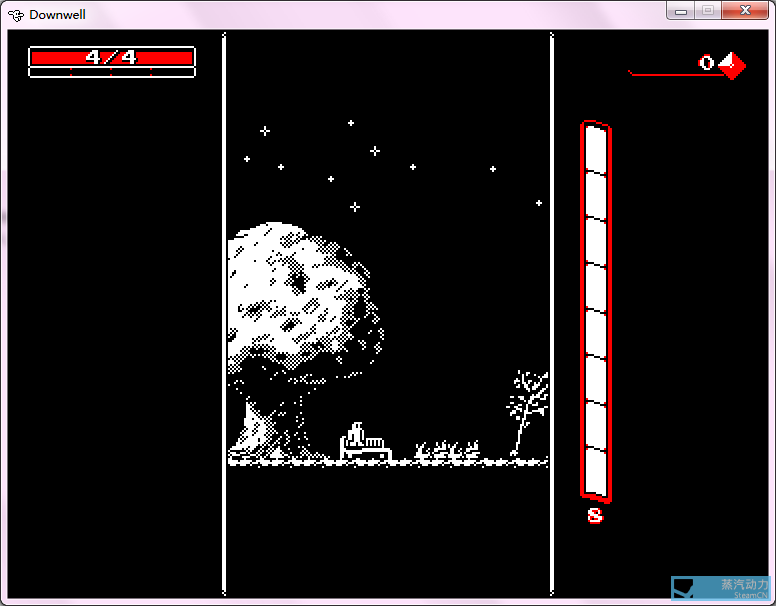The height and width of the screenshot is (606, 776).
Task: Click the character sitting on the bench
Action: point(356,433)
